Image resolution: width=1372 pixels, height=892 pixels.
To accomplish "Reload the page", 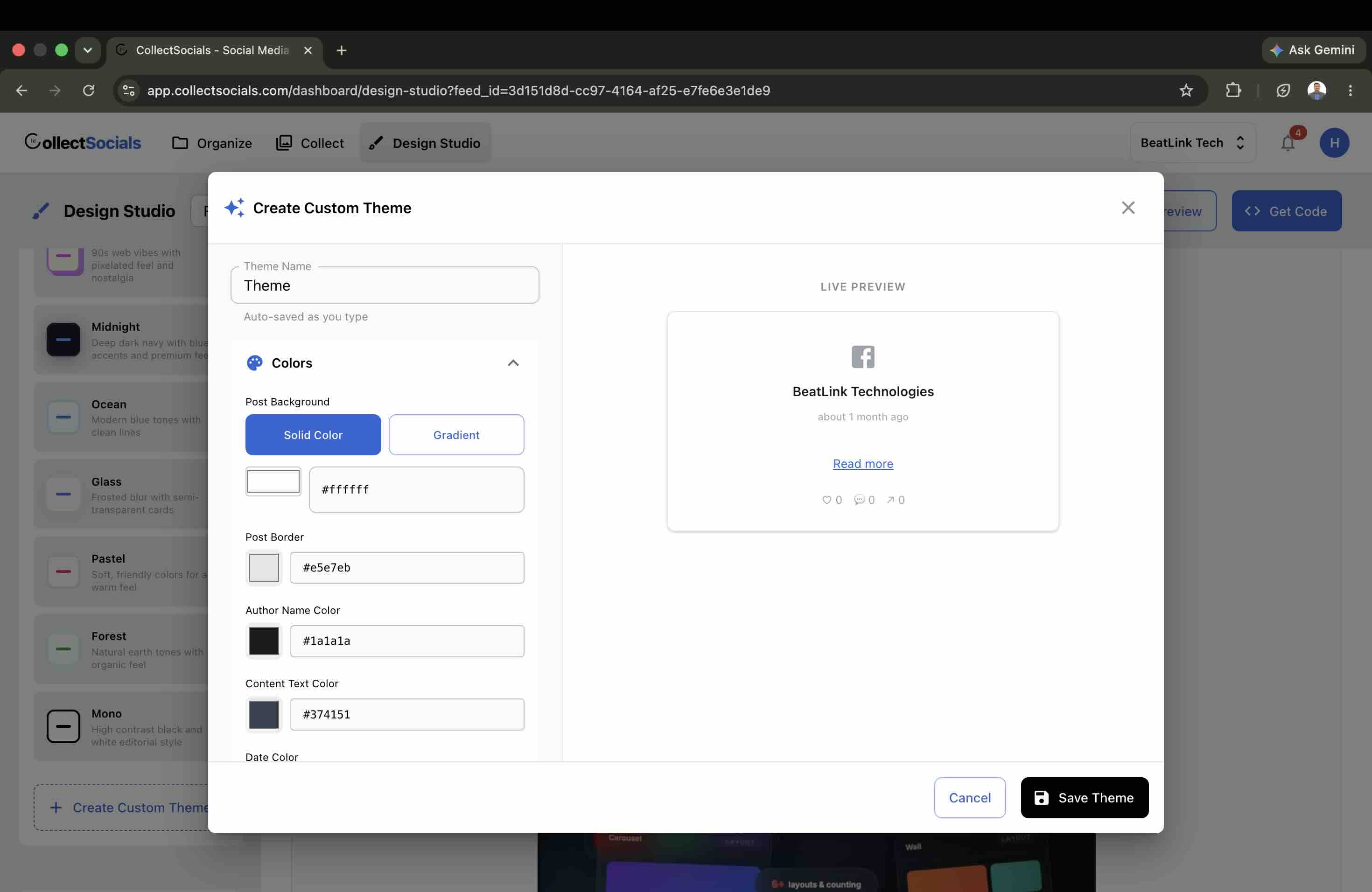I will pyautogui.click(x=88, y=91).
